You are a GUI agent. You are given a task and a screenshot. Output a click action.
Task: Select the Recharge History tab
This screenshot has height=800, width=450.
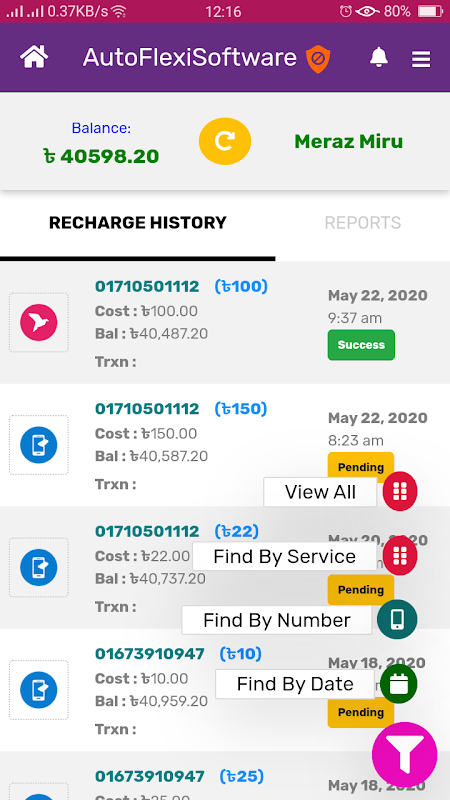138,223
